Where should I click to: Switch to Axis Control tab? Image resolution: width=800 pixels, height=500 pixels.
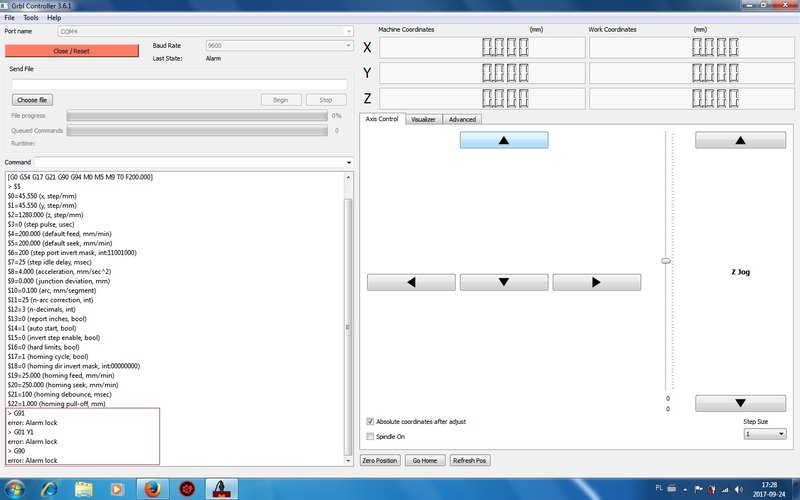tap(382, 119)
